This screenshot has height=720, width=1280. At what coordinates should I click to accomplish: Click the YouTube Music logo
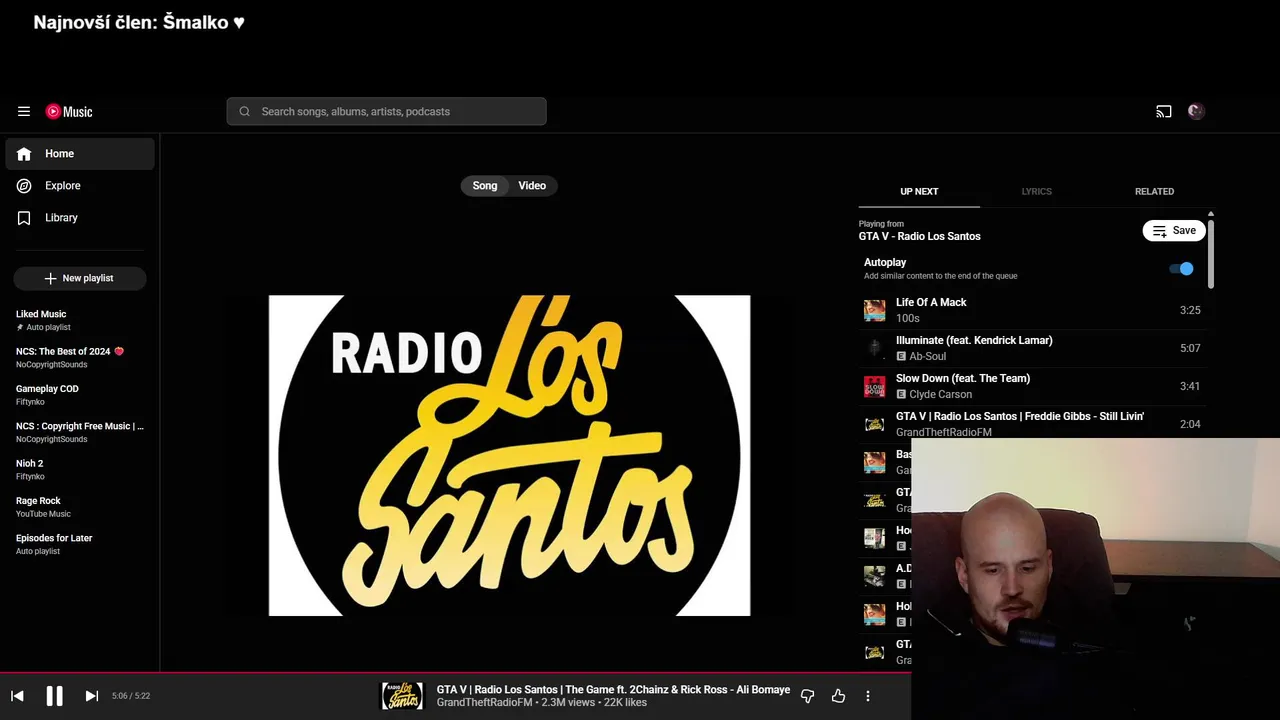point(69,112)
